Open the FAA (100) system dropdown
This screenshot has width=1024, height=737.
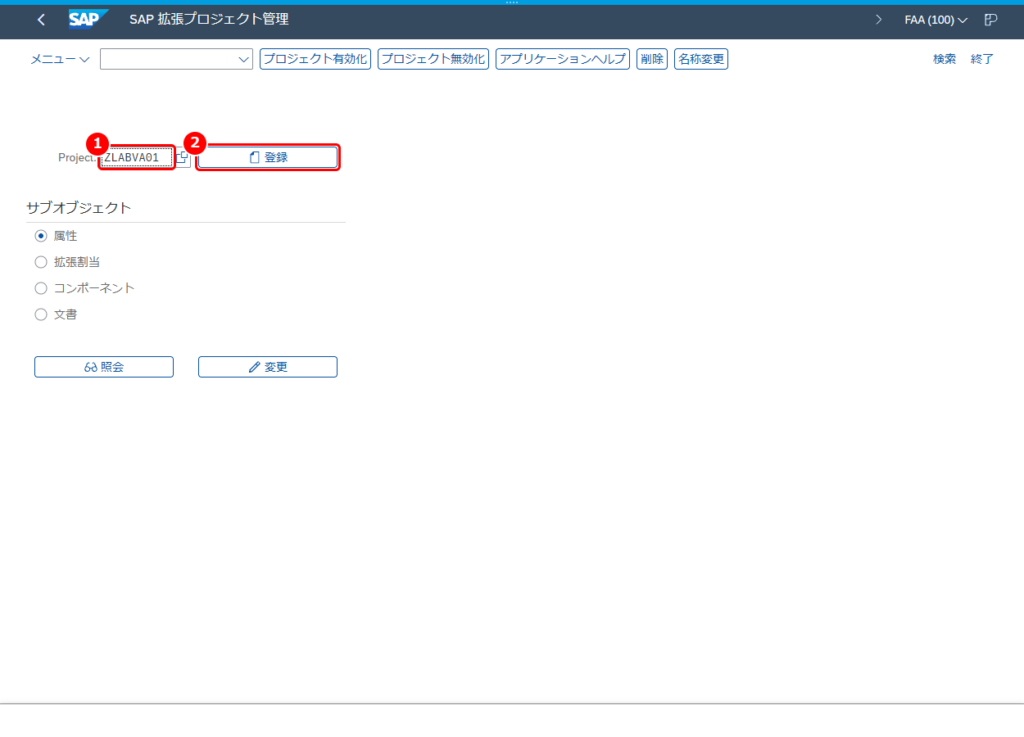(935, 20)
